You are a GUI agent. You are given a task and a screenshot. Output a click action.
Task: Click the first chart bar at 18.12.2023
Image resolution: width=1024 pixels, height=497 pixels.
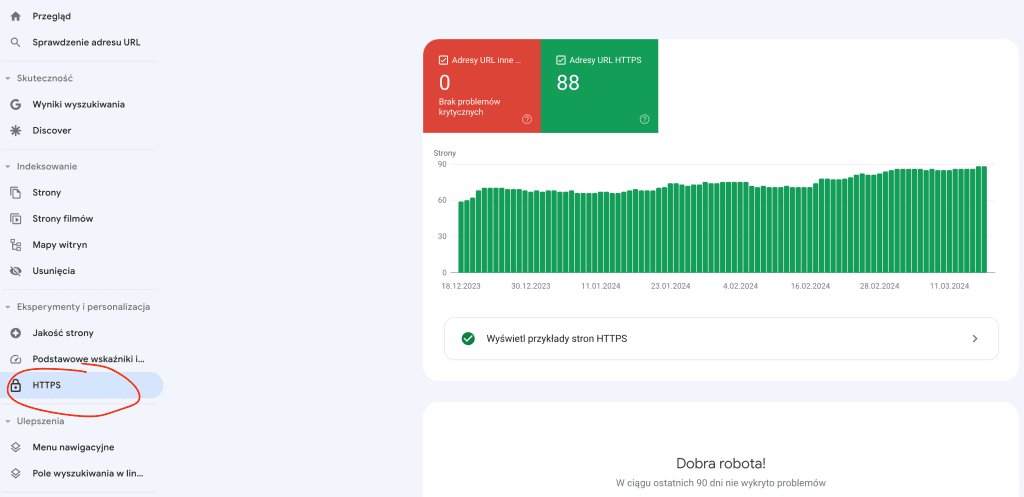point(461,236)
